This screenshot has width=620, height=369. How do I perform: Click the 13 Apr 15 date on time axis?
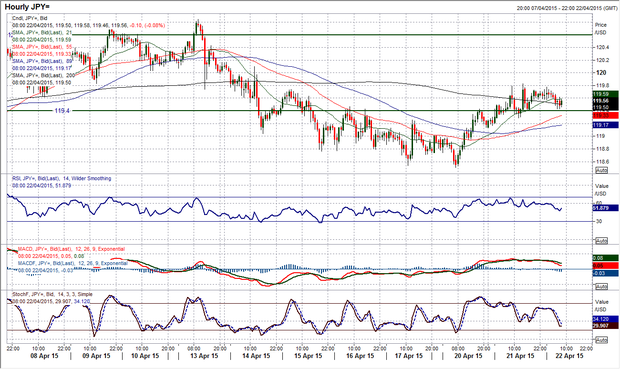click(x=203, y=356)
